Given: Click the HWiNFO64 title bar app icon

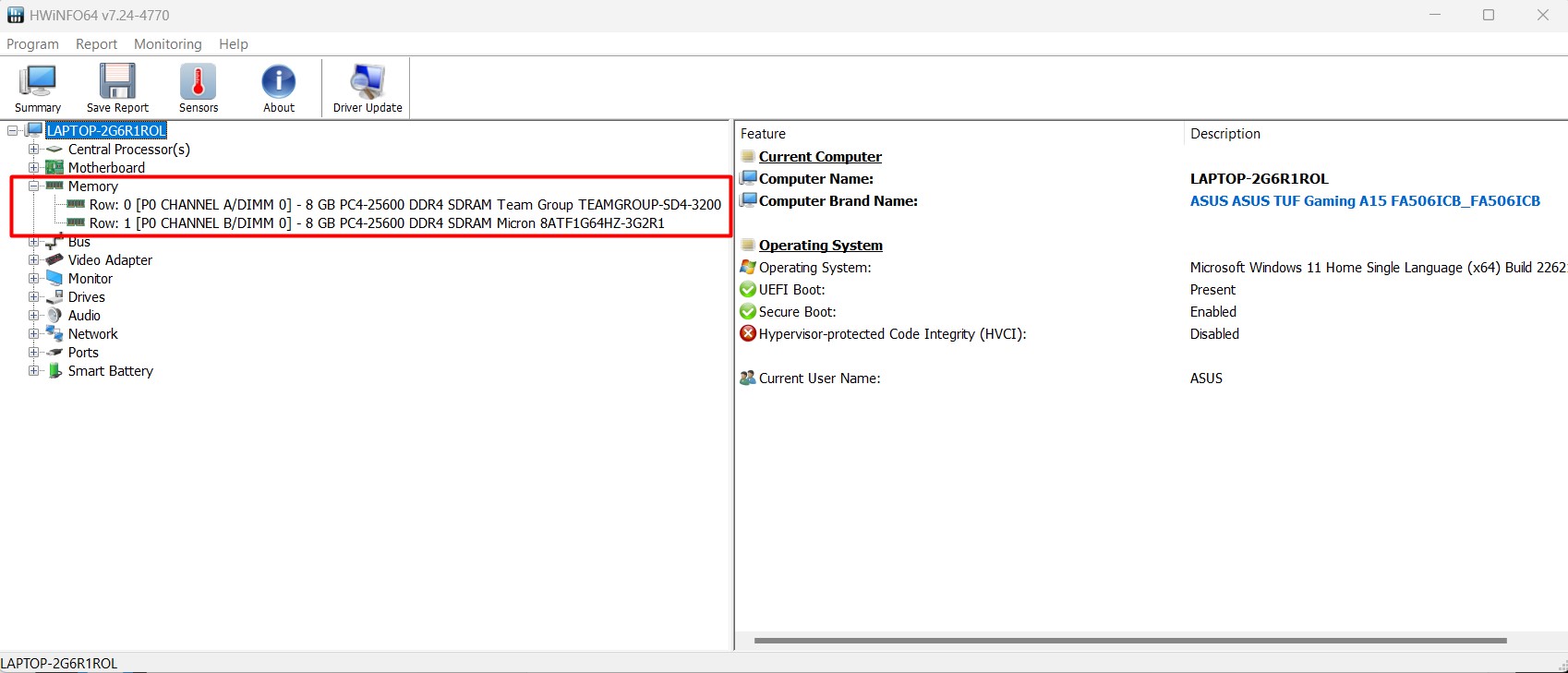Looking at the screenshot, I should [15, 15].
